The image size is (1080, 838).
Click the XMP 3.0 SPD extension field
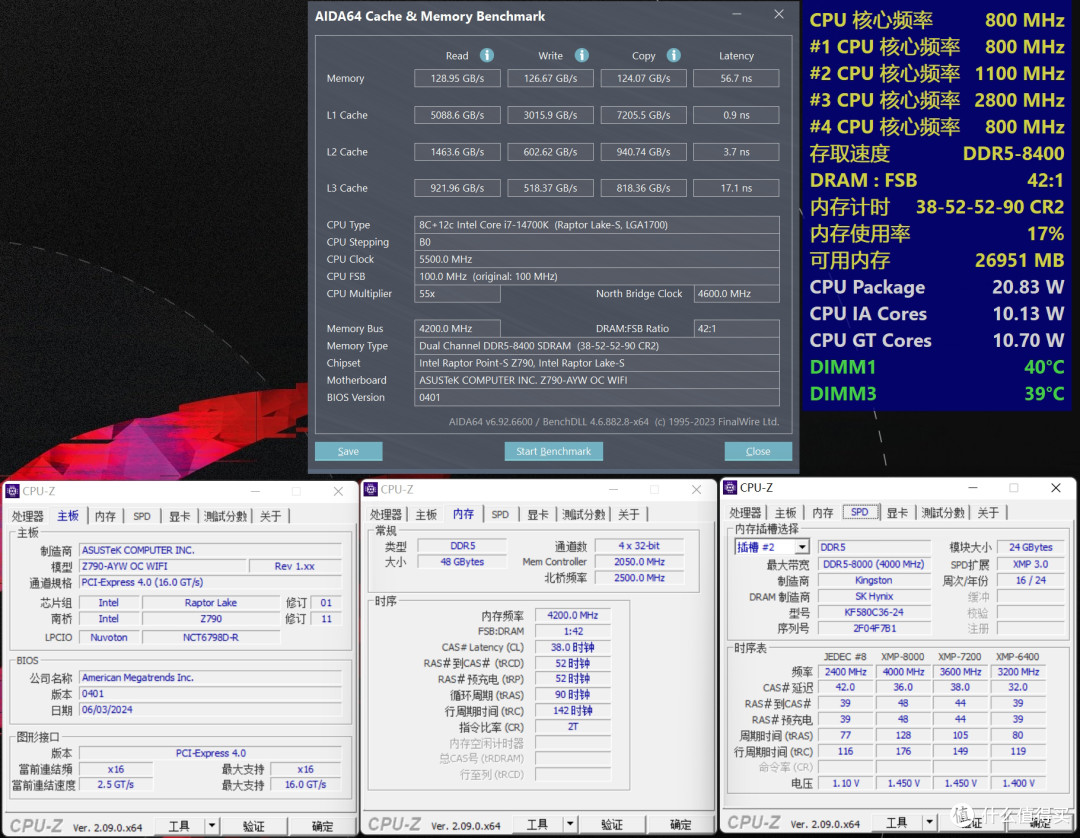pyautogui.click(x=1030, y=564)
